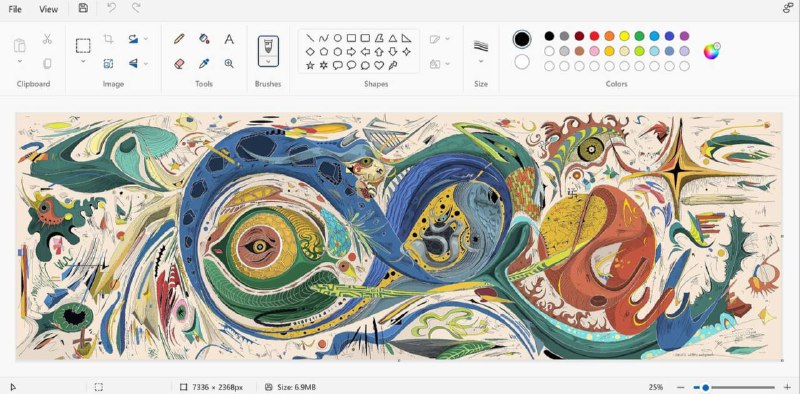Click the Save floppy disk icon

[83, 8]
